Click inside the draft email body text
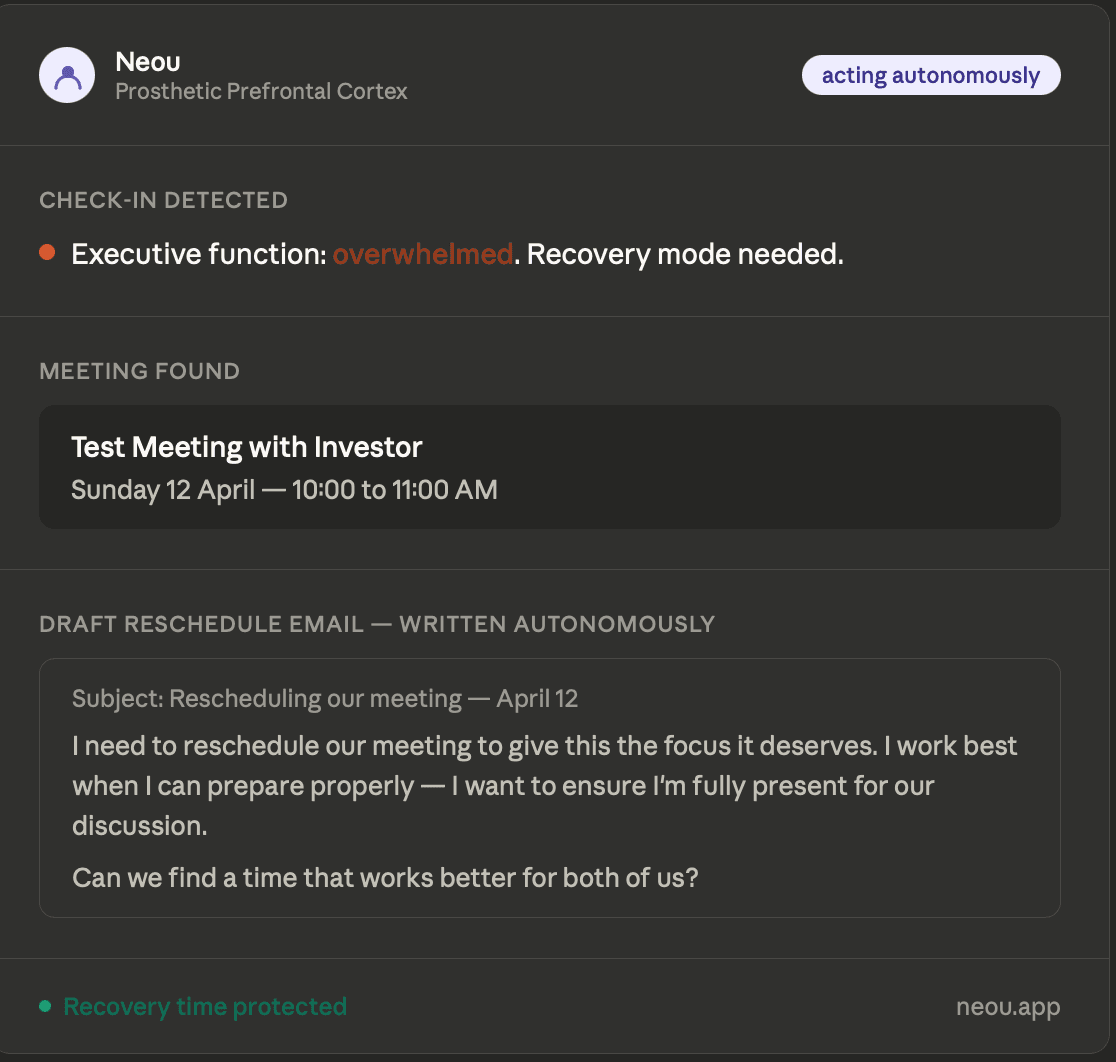The image size is (1116, 1062). click(x=544, y=786)
